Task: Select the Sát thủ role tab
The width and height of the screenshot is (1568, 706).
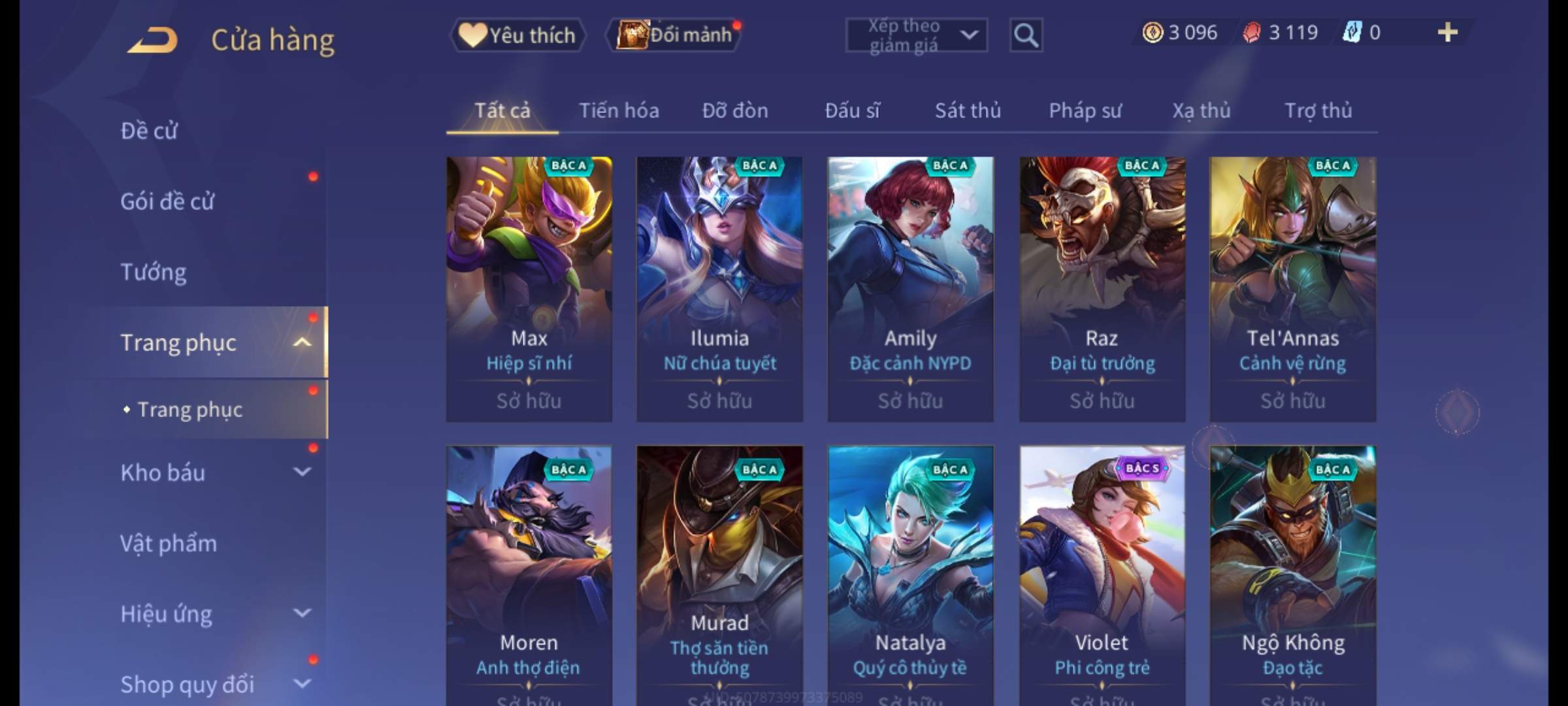Action: [x=968, y=110]
